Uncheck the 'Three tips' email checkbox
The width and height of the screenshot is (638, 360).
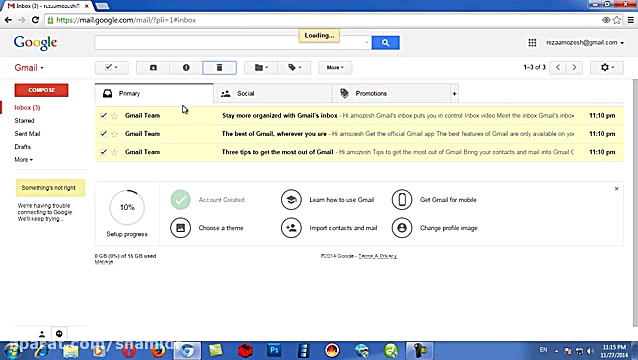tap(103, 152)
